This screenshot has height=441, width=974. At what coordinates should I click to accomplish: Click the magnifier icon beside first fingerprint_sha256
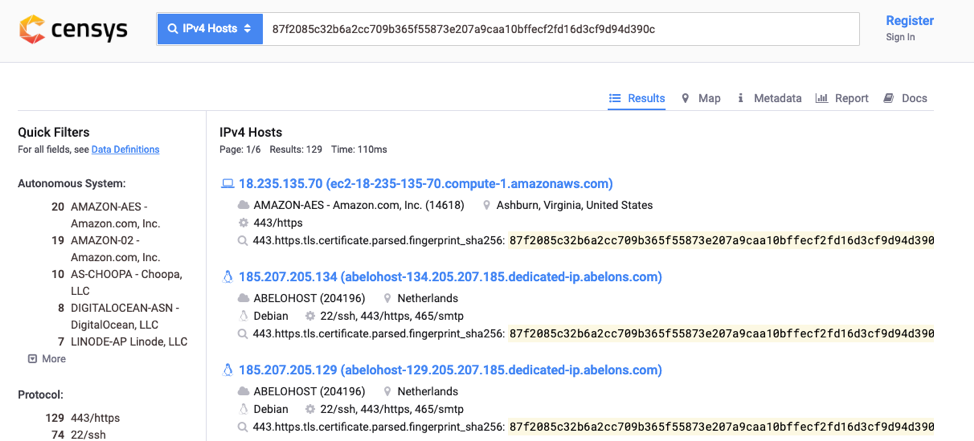243,241
